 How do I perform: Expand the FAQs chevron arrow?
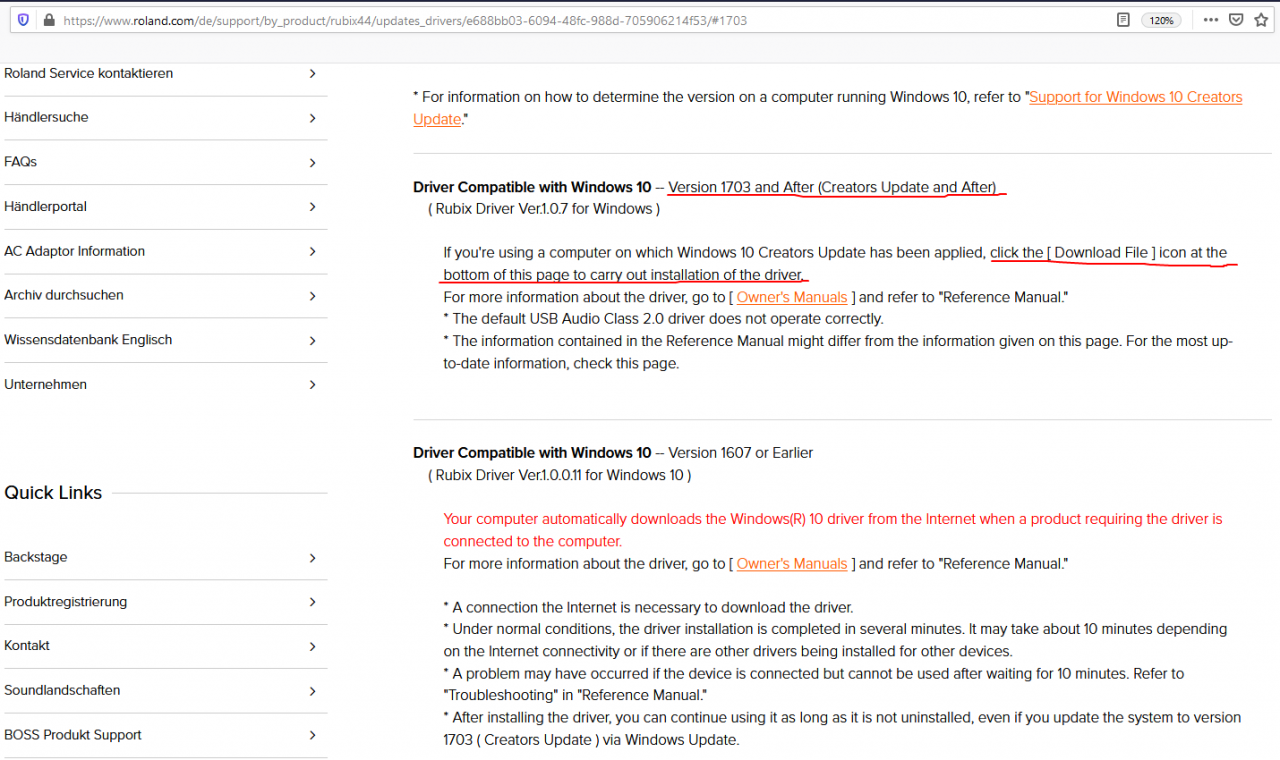(x=313, y=163)
